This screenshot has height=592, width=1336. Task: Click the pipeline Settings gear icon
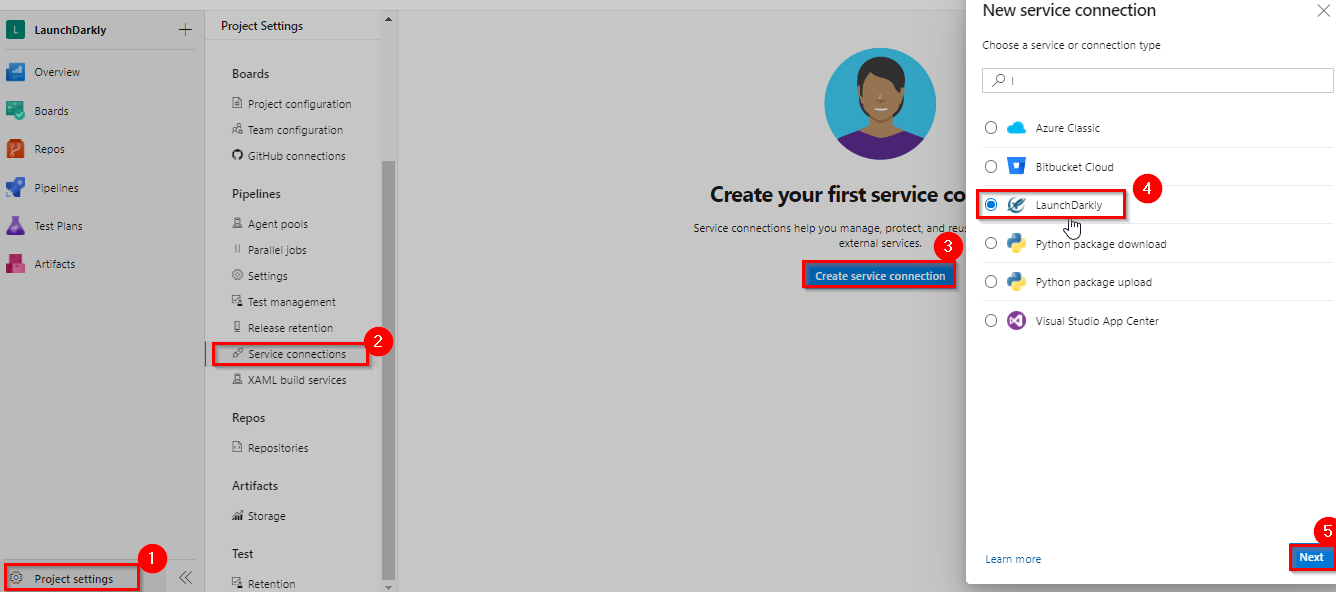tap(238, 275)
